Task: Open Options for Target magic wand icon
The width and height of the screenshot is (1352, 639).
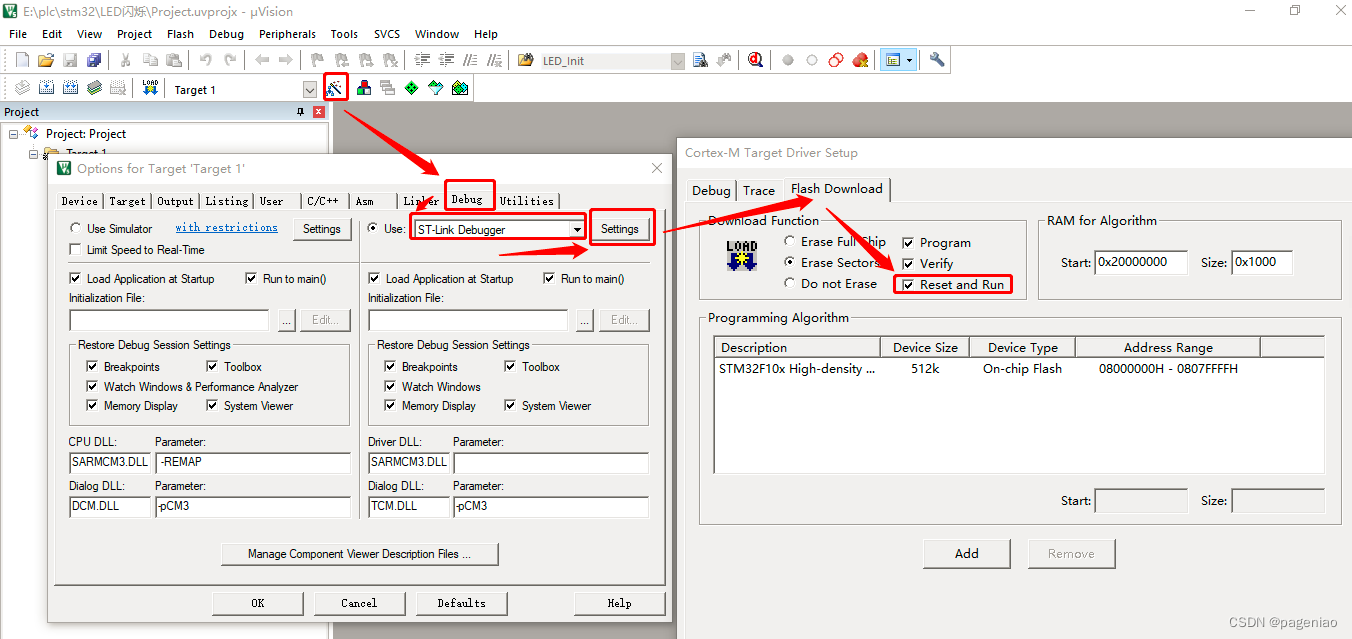Action: pos(335,88)
